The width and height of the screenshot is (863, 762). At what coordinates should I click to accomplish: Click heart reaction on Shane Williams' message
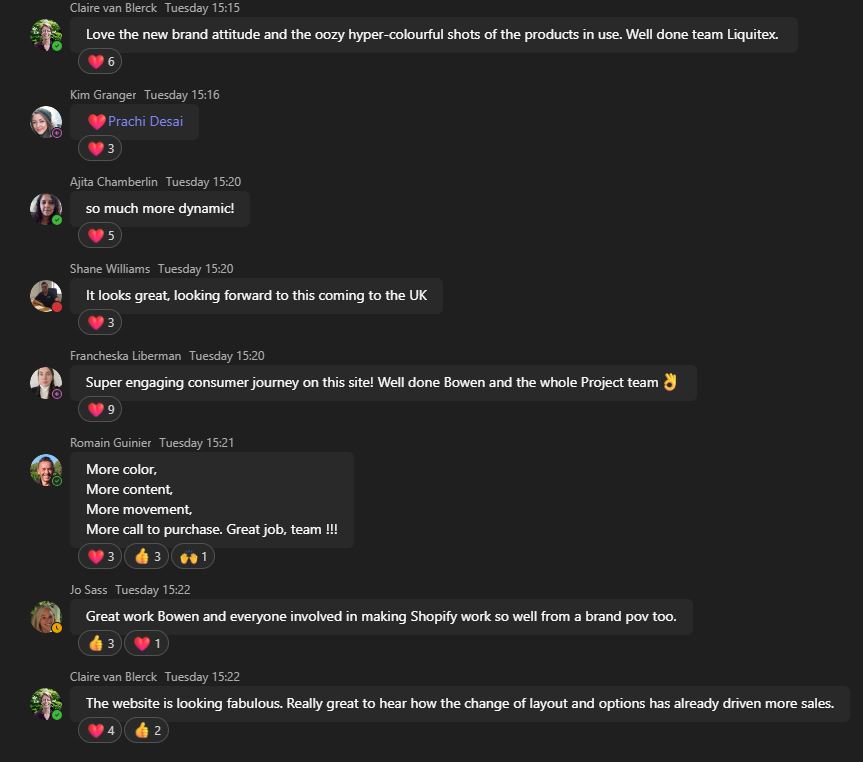100,323
